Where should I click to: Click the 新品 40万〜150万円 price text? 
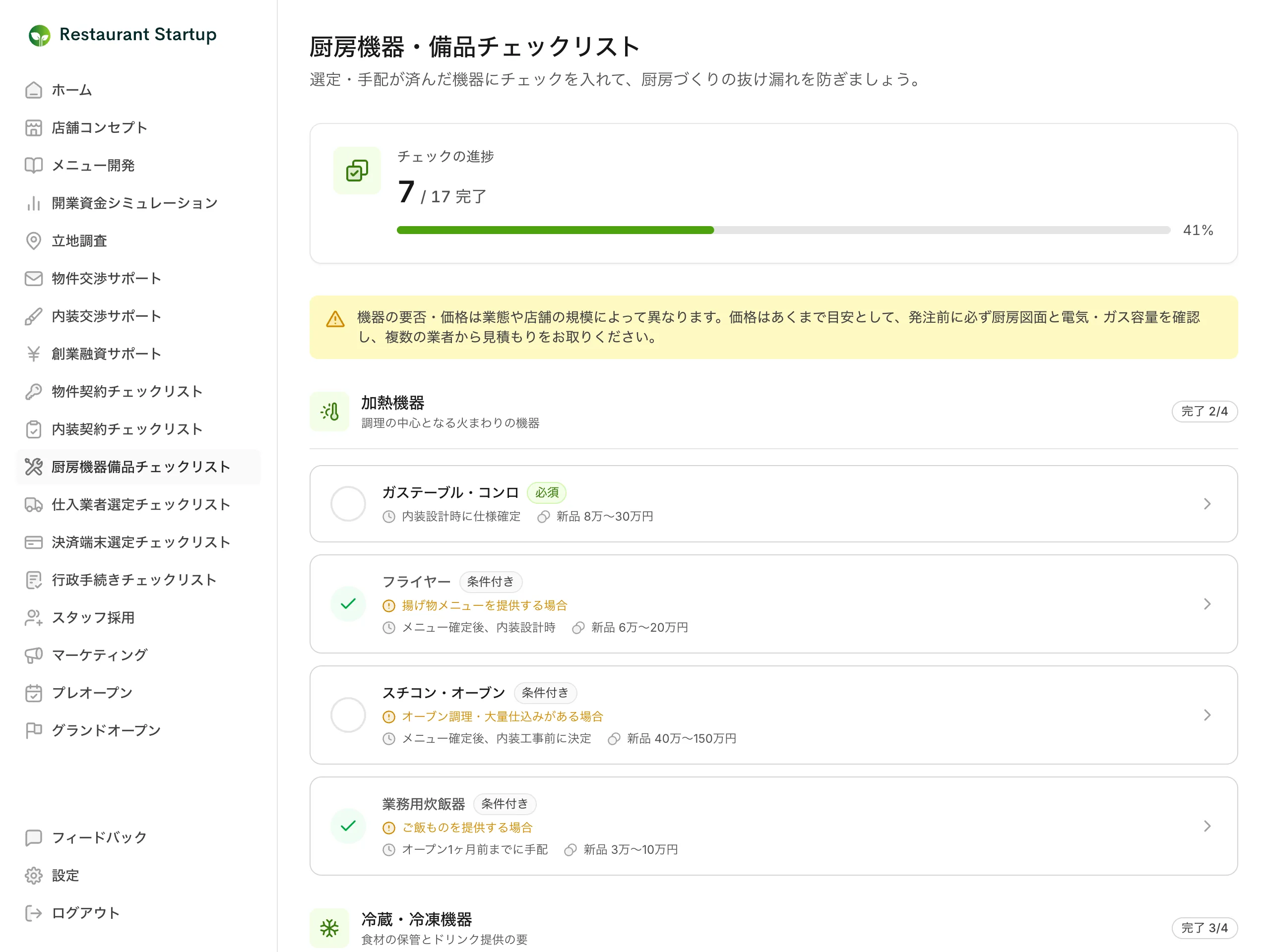(682, 738)
